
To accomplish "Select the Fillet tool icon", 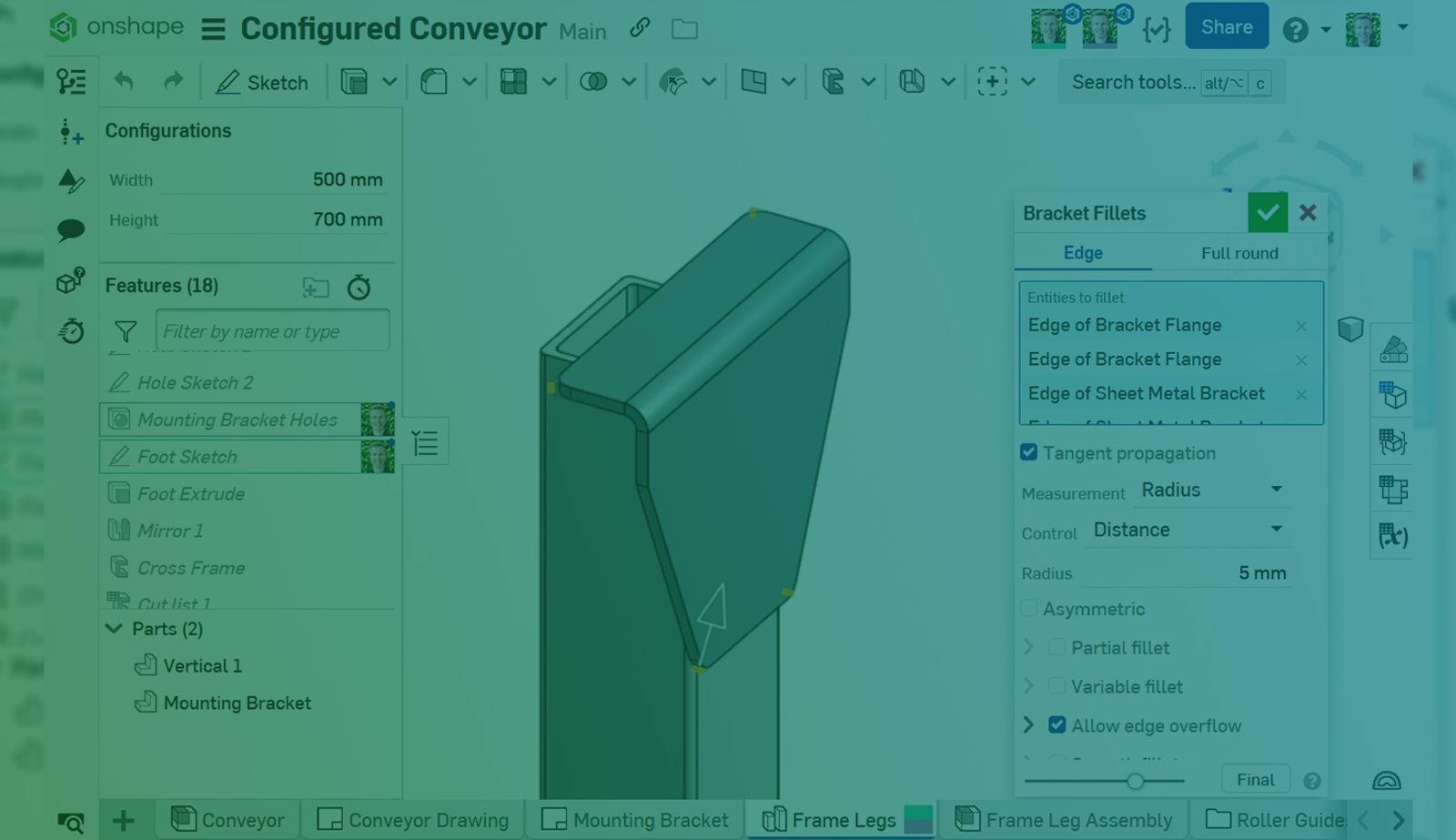I will coord(434,82).
